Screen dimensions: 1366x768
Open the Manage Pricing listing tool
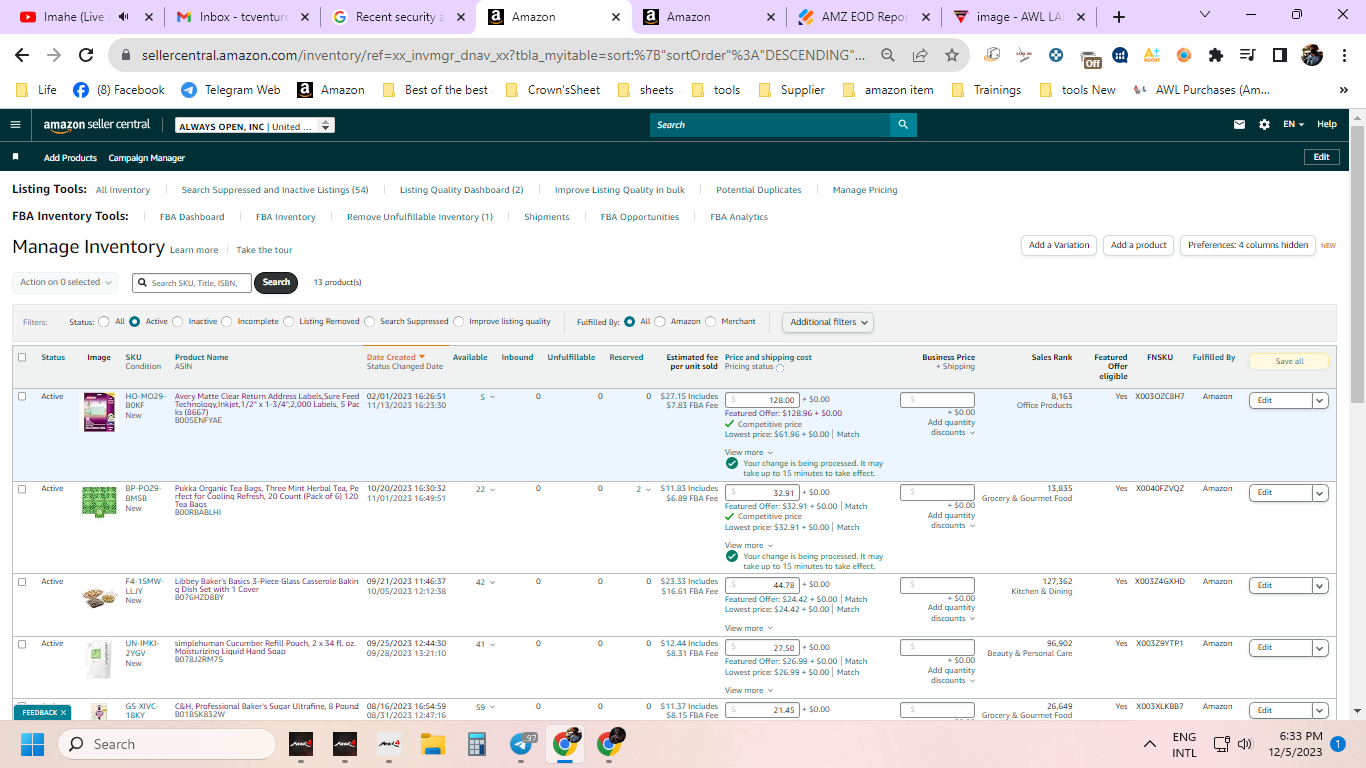click(865, 190)
